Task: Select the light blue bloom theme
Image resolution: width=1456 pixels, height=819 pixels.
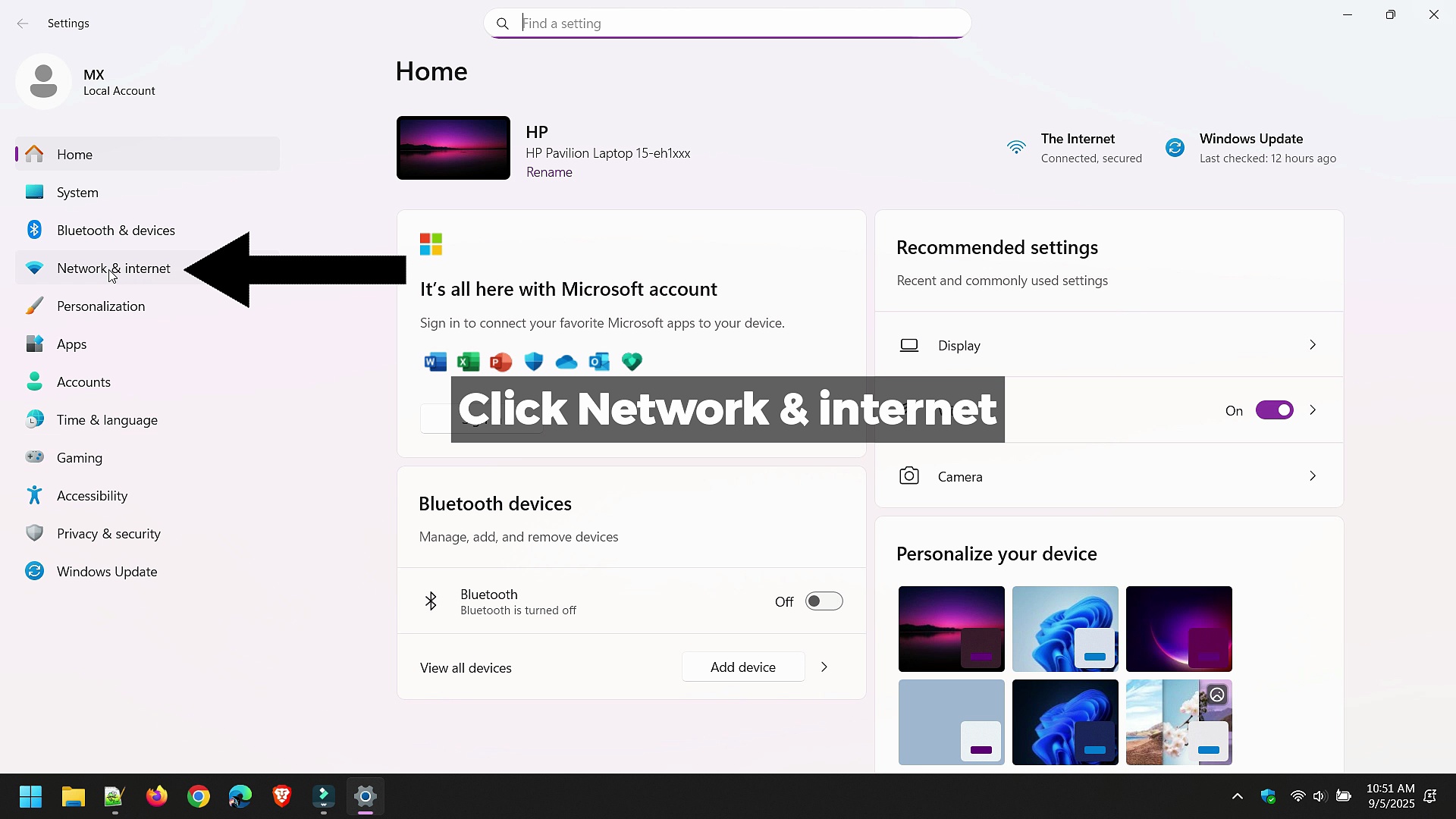Action: pos(1065,629)
